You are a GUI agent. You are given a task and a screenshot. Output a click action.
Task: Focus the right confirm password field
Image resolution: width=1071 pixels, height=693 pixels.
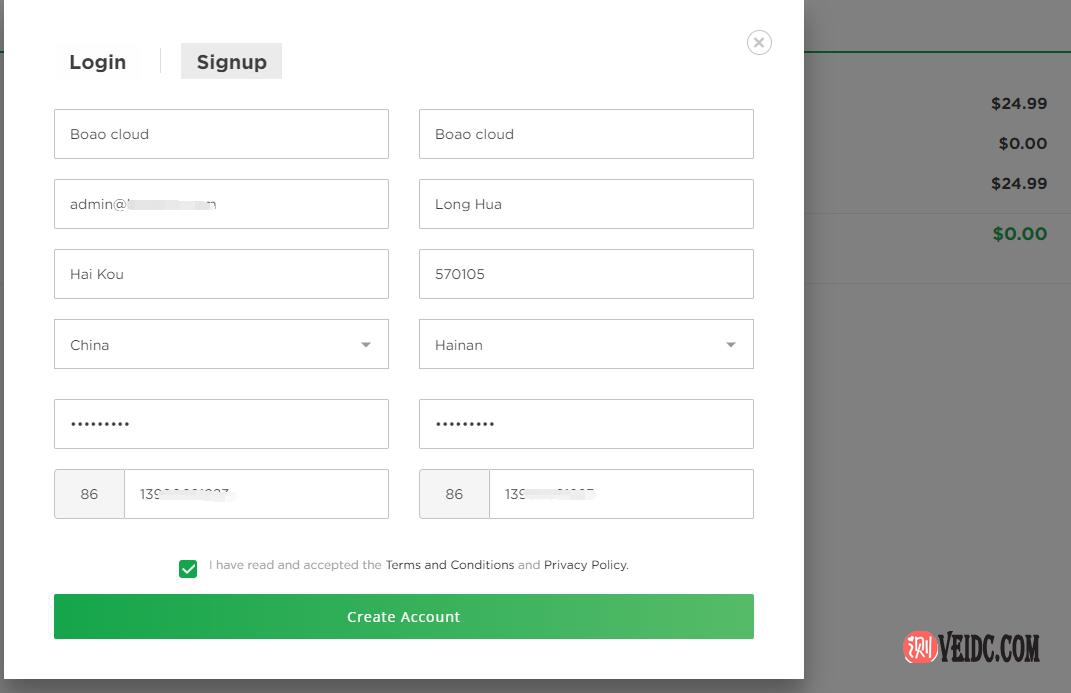pyautogui.click(x=586, y=424)
